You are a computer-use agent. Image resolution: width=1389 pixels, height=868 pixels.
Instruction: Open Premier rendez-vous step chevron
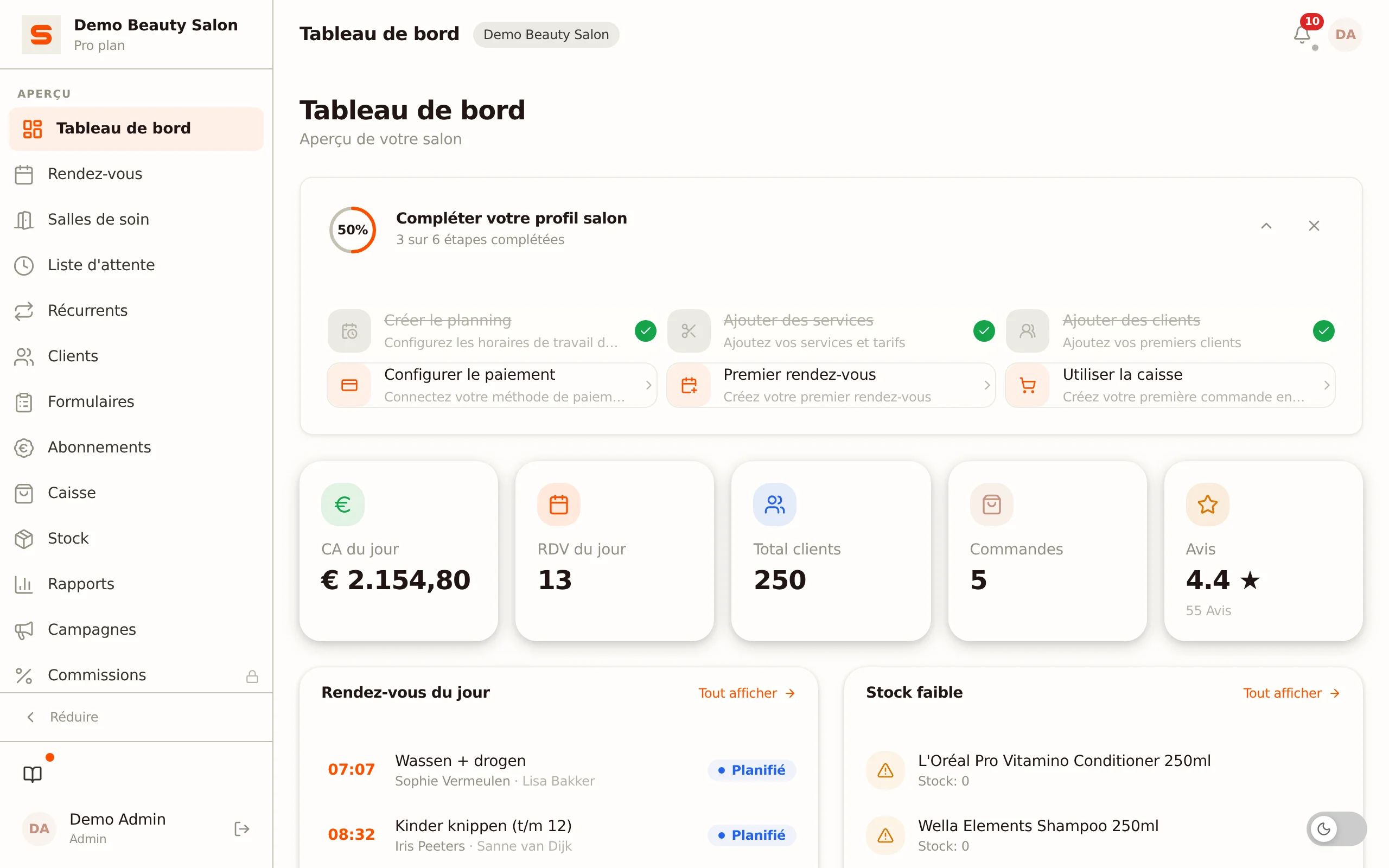[x=986, y=385]
